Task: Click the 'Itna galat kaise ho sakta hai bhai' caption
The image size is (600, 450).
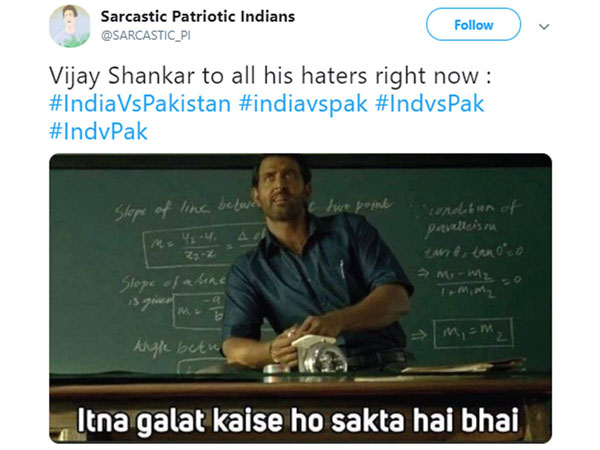Action: (298, 420)
